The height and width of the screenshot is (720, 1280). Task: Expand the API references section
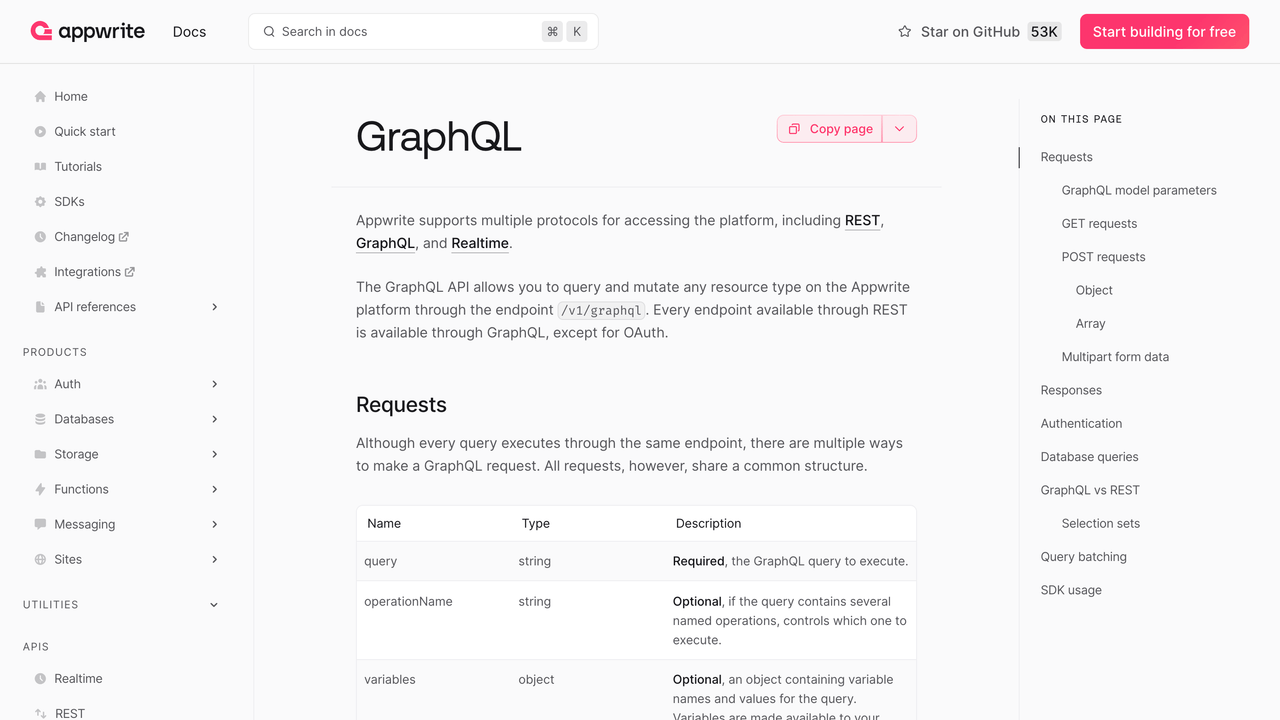pos(214,307)
